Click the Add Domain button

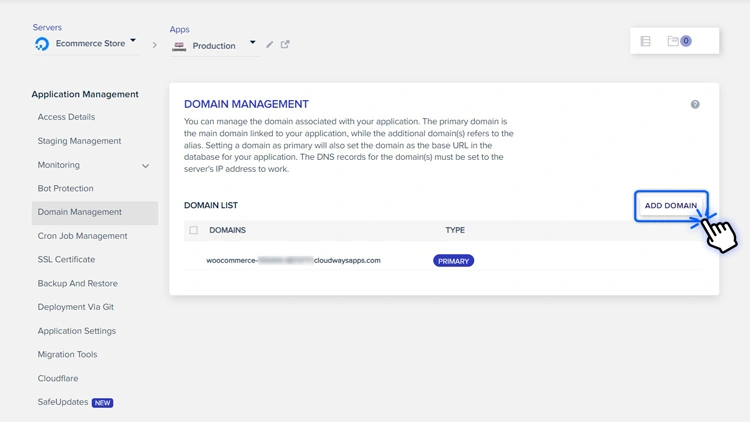[670, 206]
